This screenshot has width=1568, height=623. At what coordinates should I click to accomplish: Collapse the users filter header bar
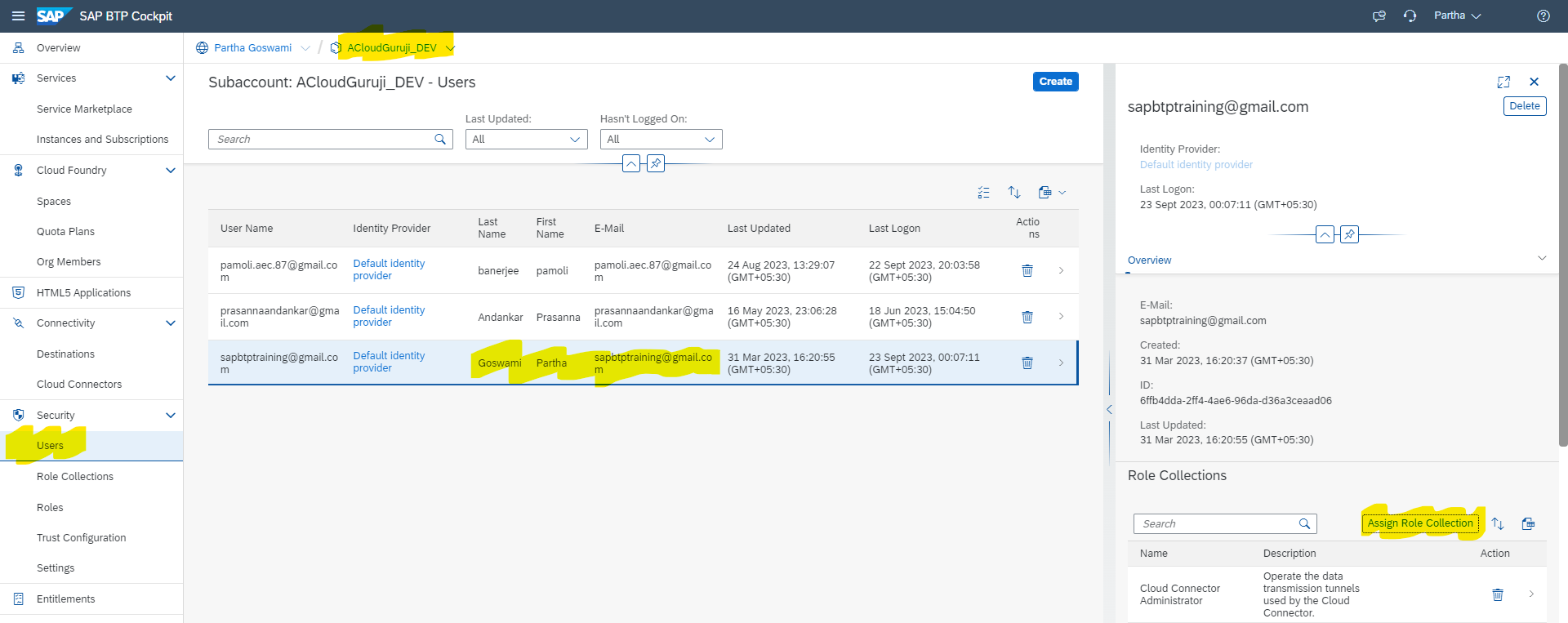click(x=630, y=163)
